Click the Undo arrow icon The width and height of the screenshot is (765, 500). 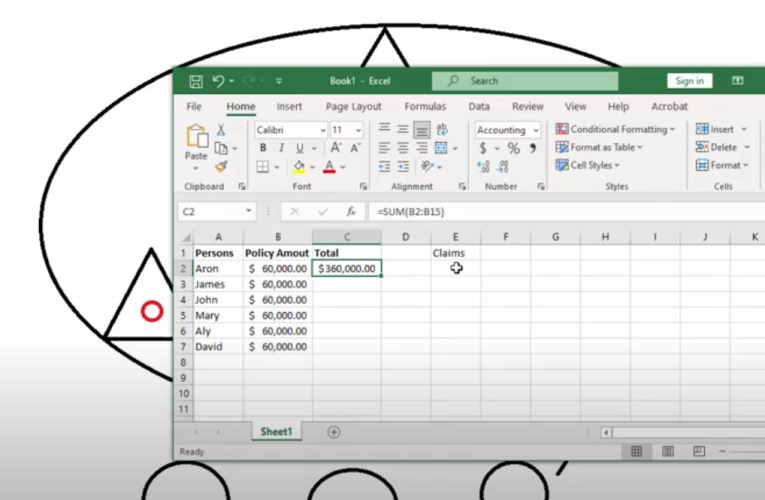point(219,81)
